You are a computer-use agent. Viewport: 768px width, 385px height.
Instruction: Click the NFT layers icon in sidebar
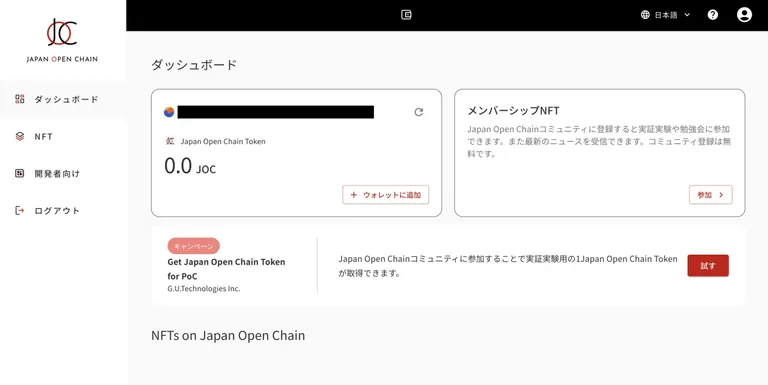[20, 136]
